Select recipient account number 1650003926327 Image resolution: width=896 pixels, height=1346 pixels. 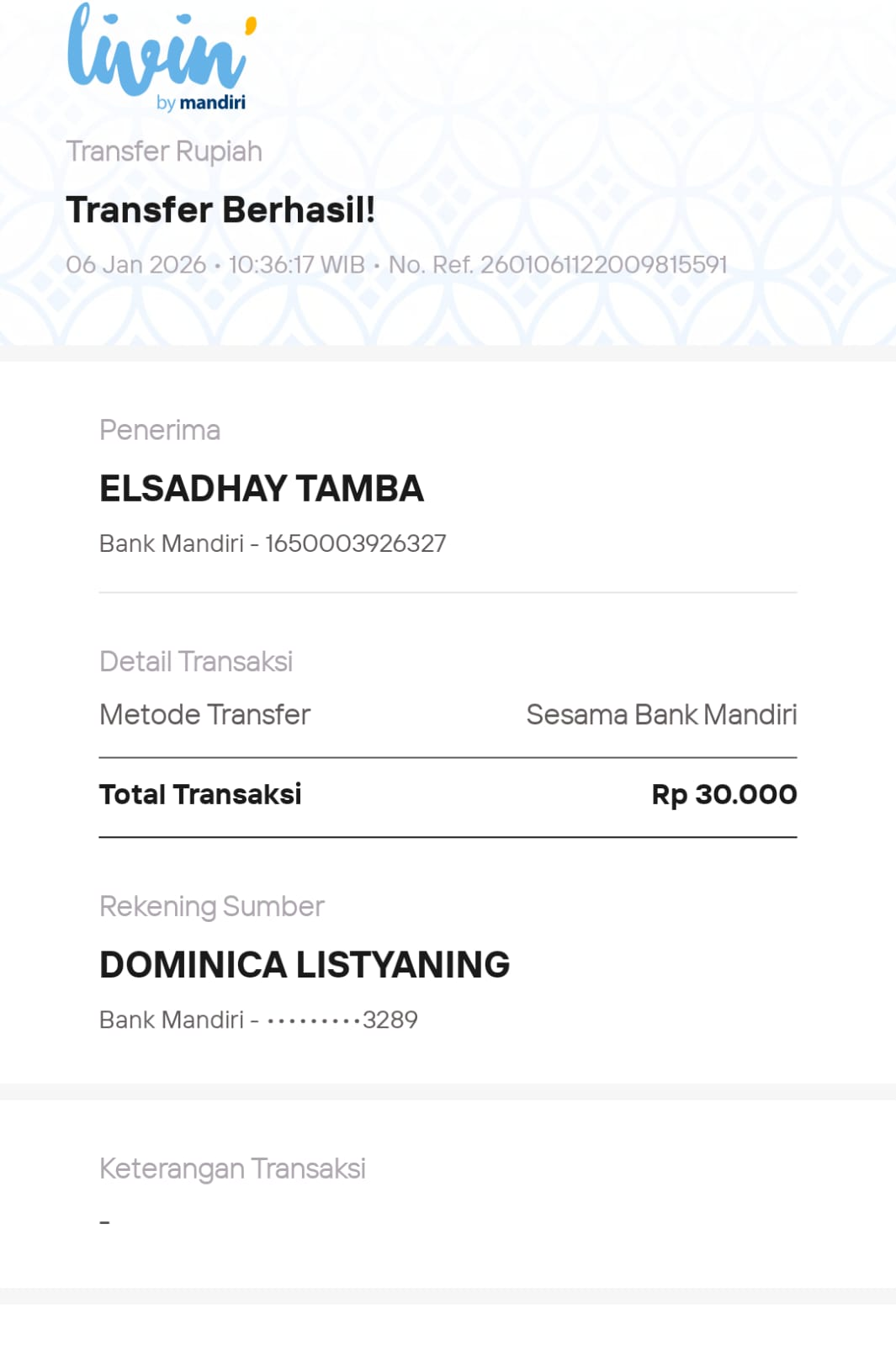click(x=355, y=543)
